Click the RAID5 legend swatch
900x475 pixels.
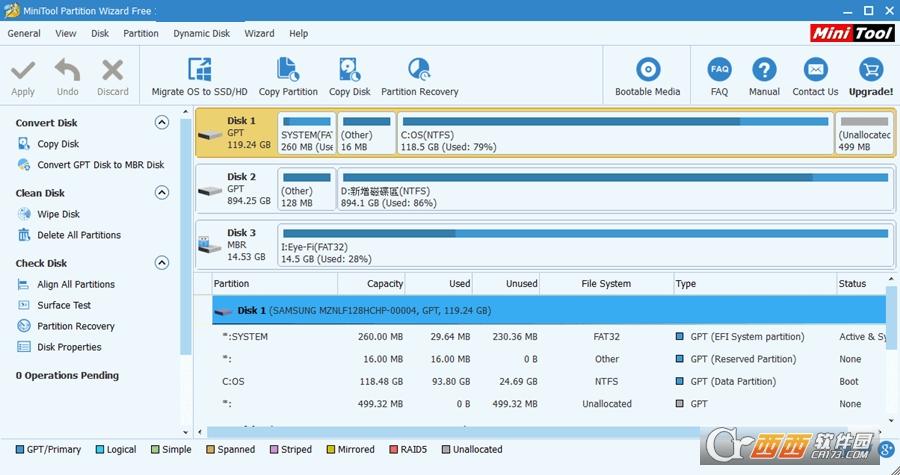(x=393, y=450)
